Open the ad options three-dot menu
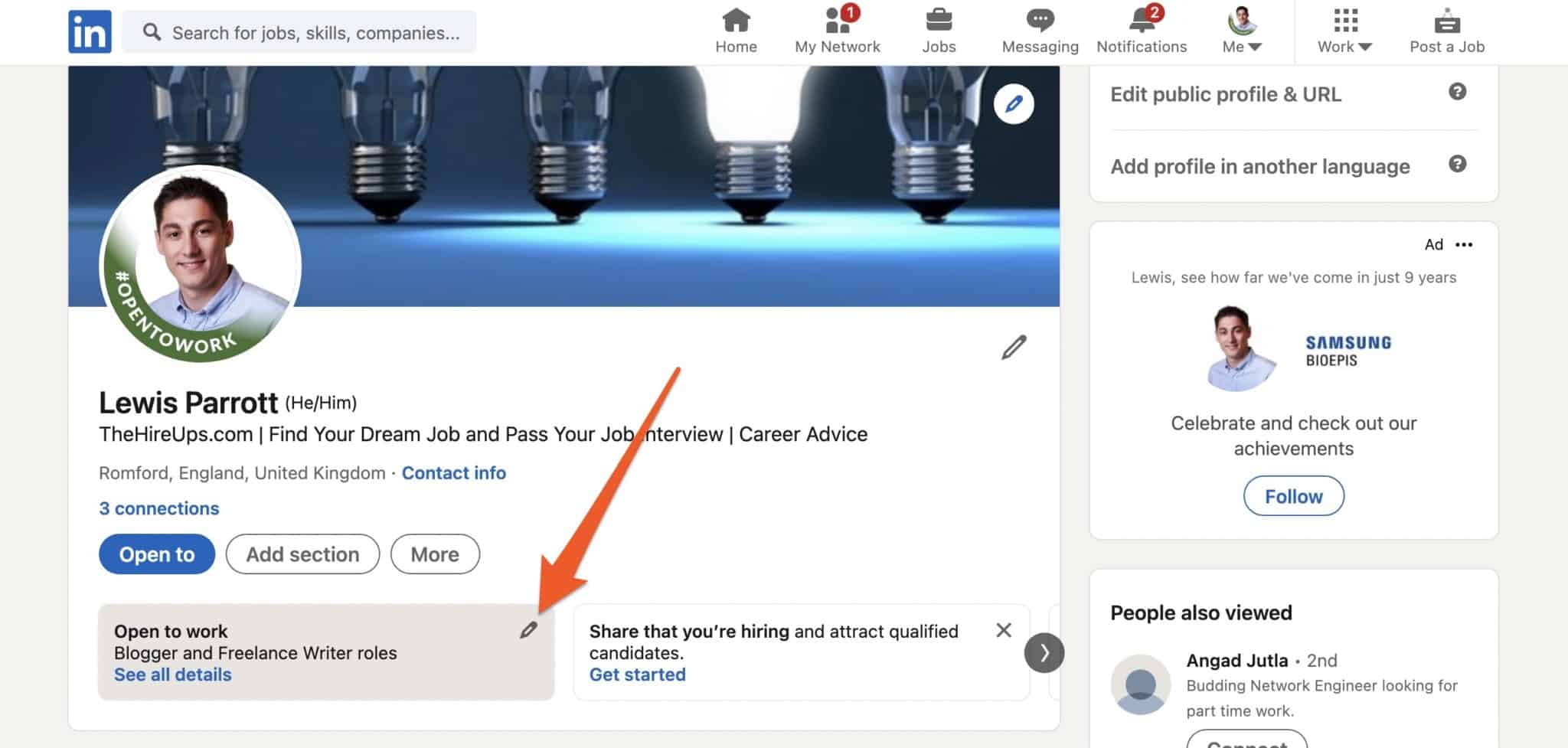Viewport: 1568px width, 748px height. pos(1464,245)
